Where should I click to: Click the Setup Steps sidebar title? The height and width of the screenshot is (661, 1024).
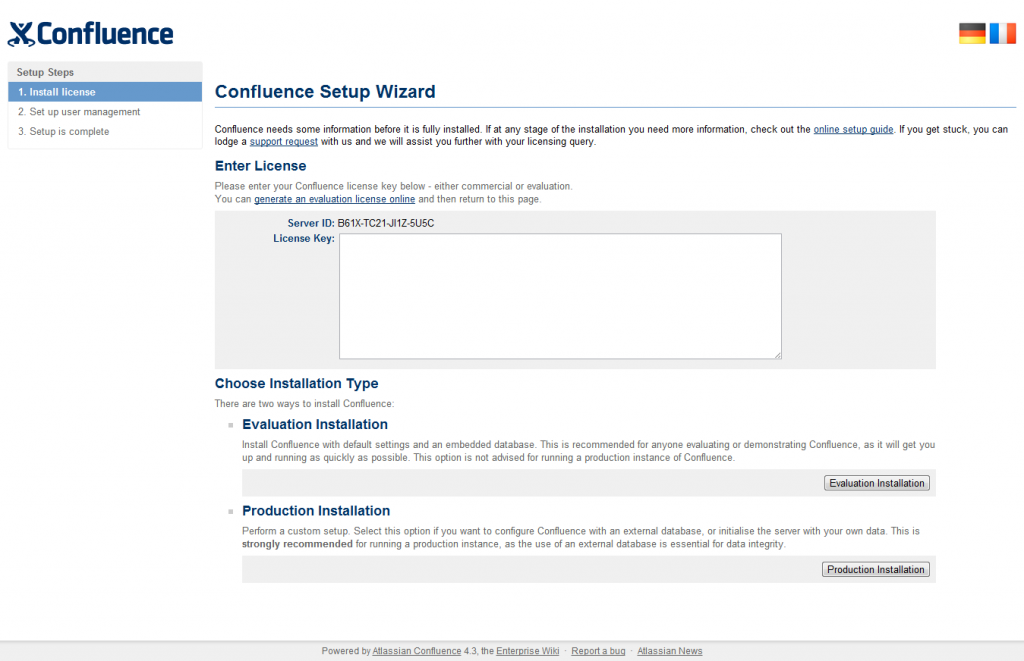[45, 73]
